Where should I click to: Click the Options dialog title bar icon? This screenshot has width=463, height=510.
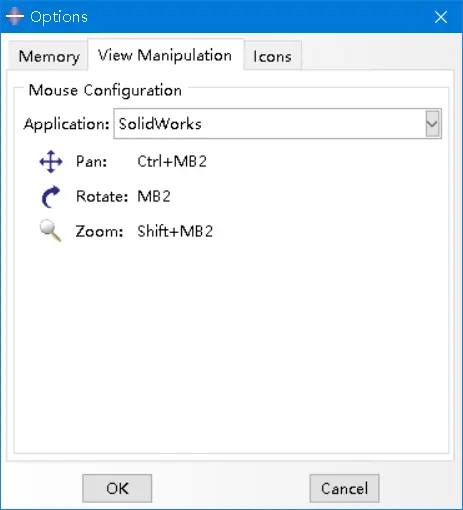pos(14,17)
